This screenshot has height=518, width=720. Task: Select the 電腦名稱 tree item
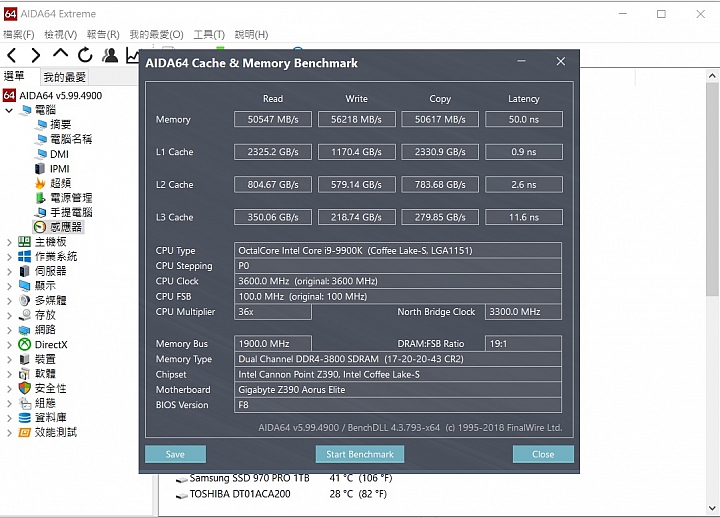[x=71, y=139]
